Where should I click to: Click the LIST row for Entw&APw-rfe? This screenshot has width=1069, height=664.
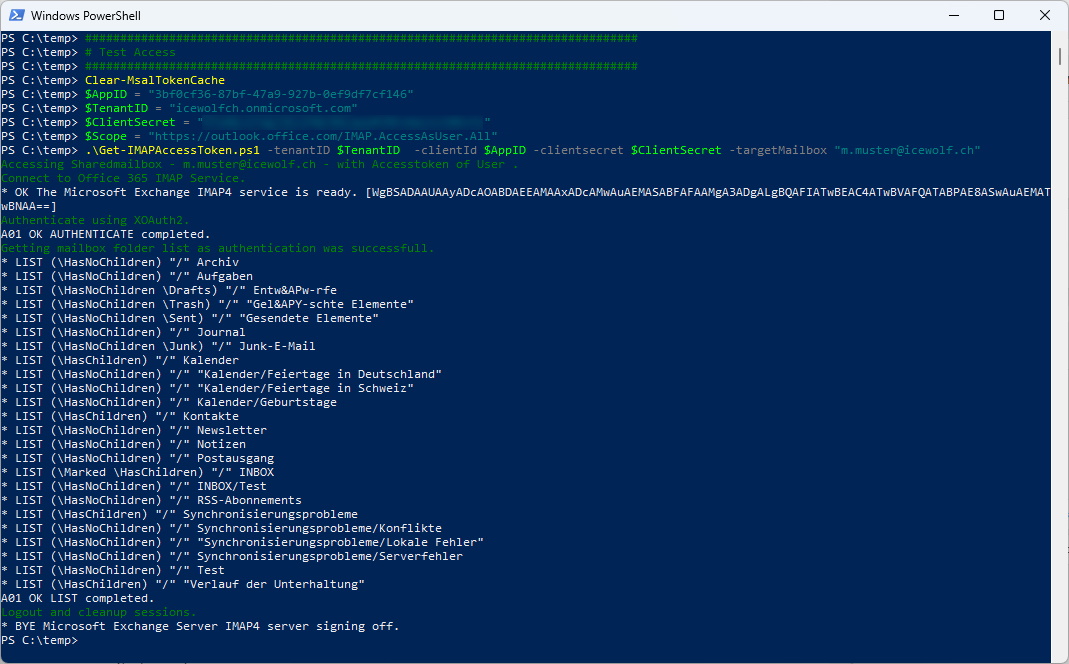coord(169,290)
